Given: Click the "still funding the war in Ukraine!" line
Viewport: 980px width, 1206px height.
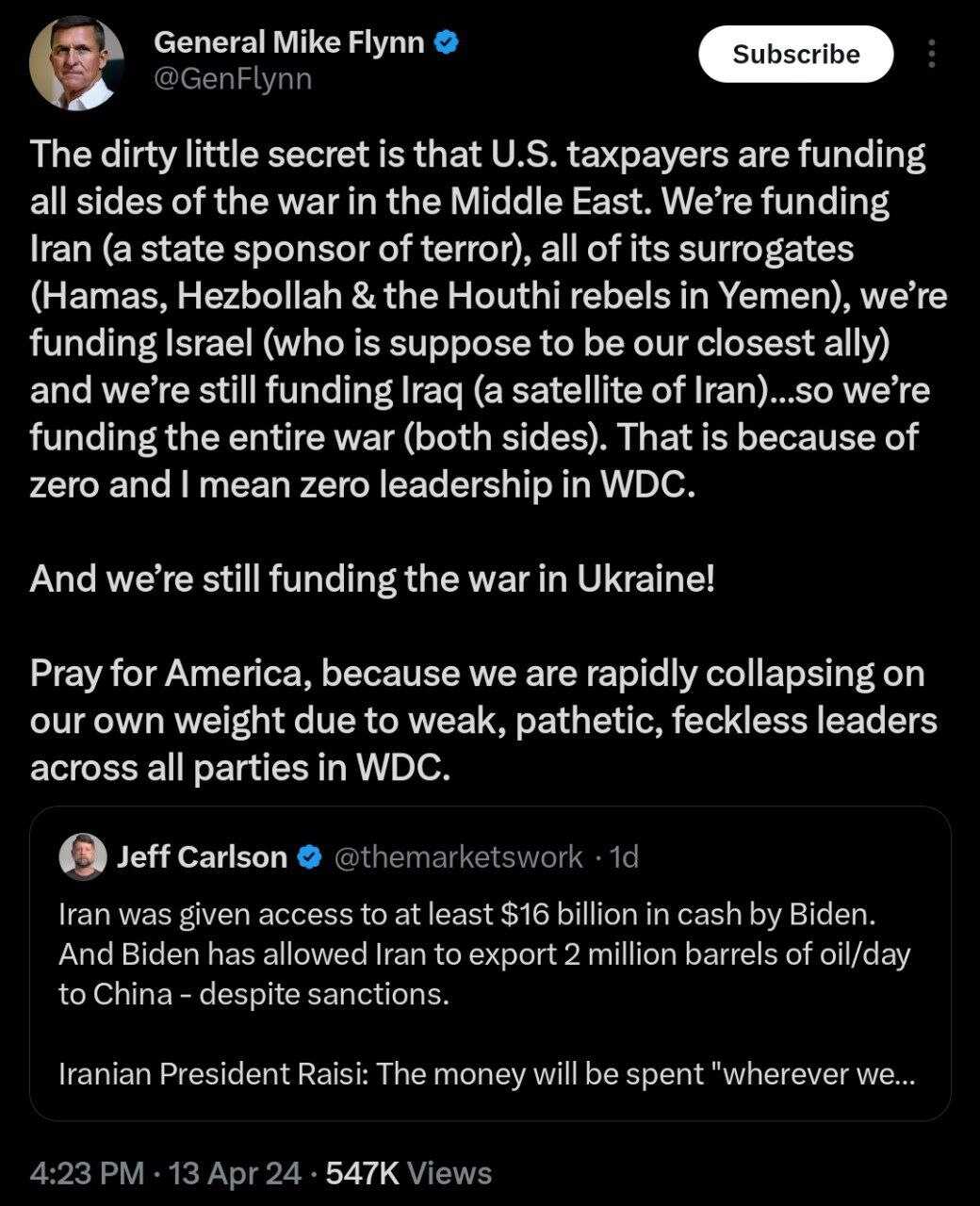Looking at the screenshot, I should pyautogui.click(x=373, y=579).
